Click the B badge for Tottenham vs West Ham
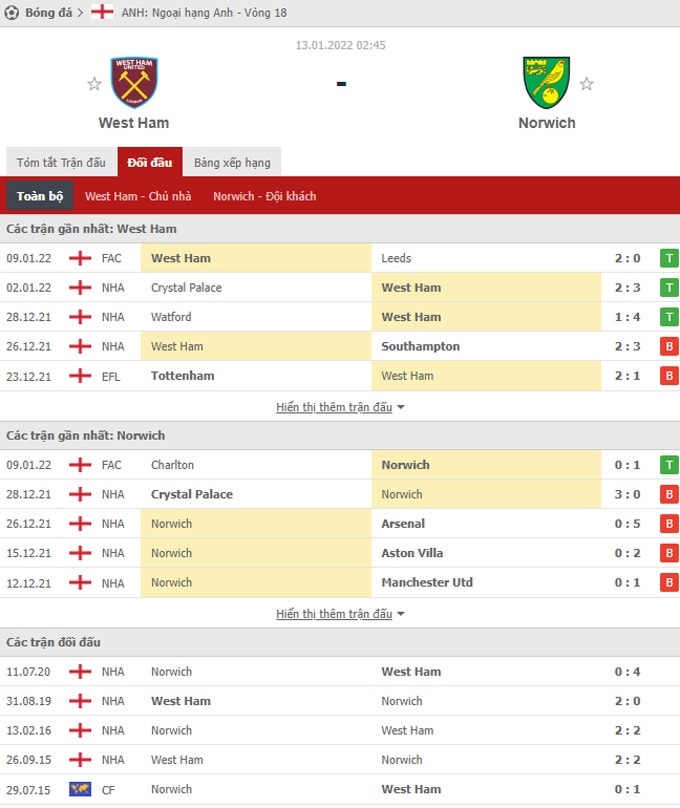This screenshot has height=808, width=680. [x=669, y=376]
